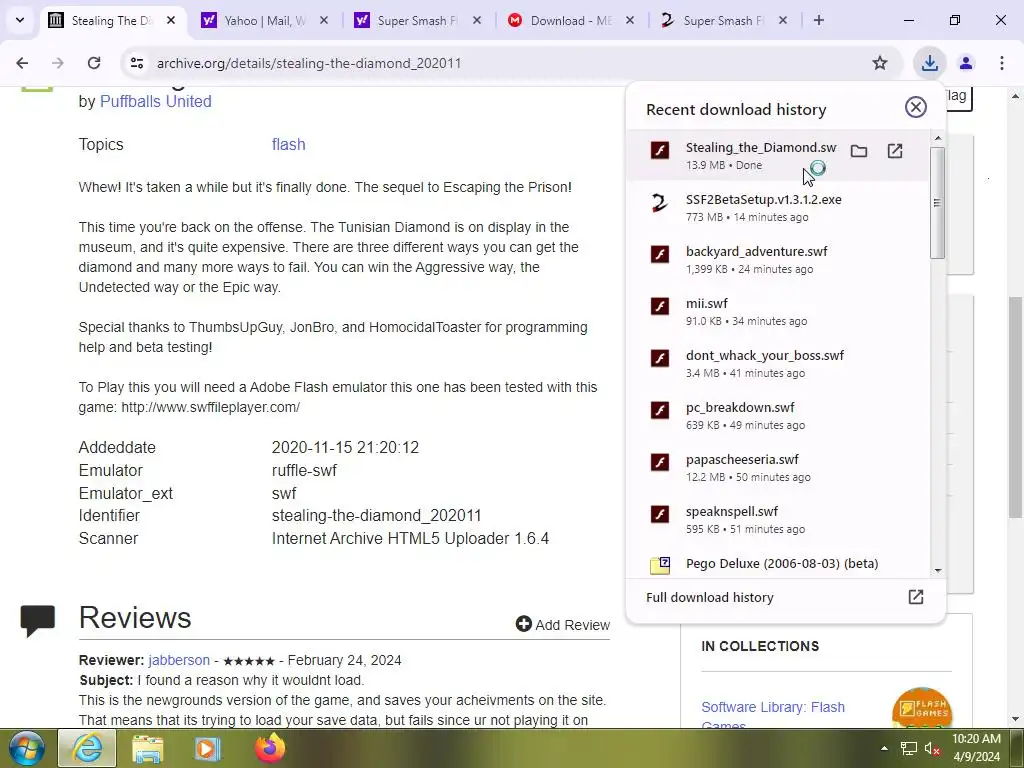Click download list scroll up arrow

(938, 138)
